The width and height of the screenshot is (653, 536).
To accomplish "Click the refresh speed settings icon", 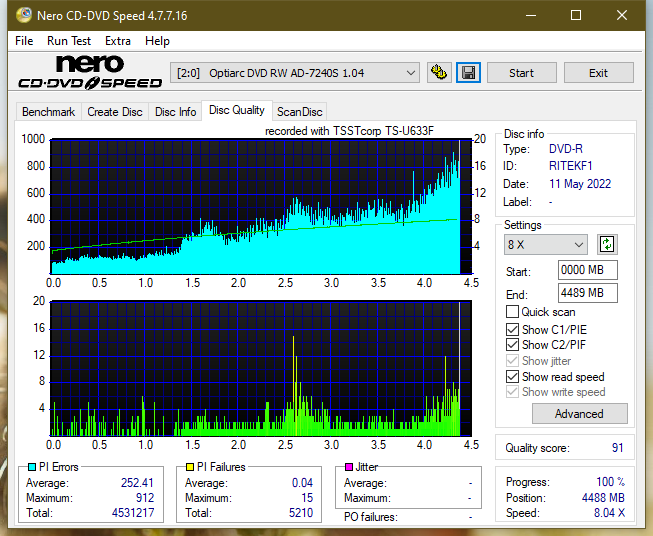I will [607, 244].
